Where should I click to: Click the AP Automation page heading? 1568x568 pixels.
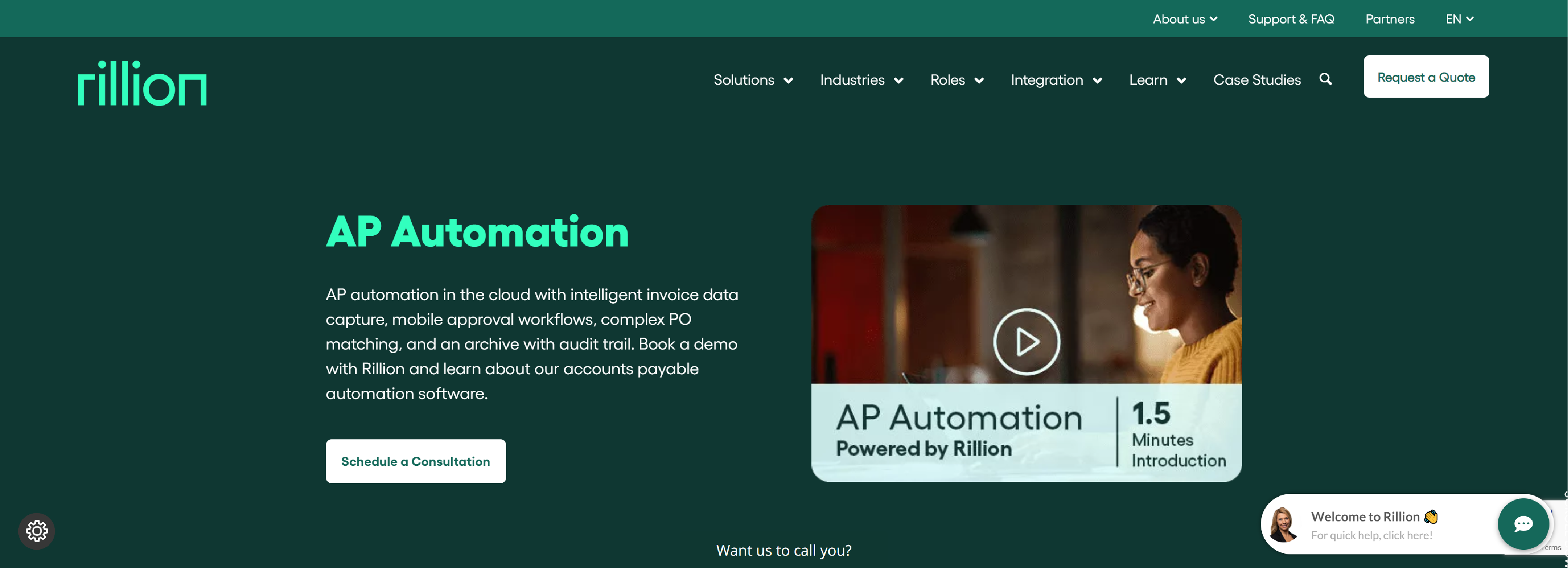477,232
